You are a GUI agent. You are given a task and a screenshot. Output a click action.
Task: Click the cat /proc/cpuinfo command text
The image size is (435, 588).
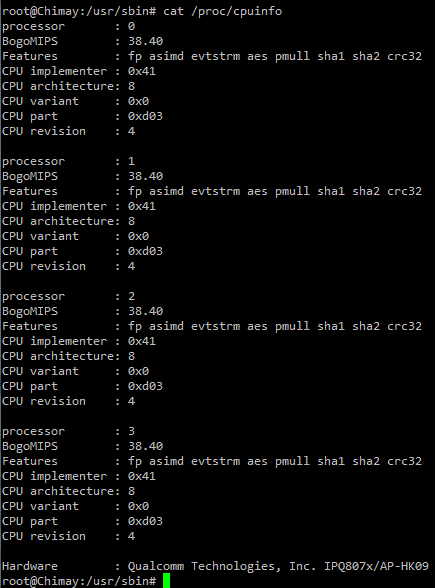pyautogui.click(x=222, y=11)
